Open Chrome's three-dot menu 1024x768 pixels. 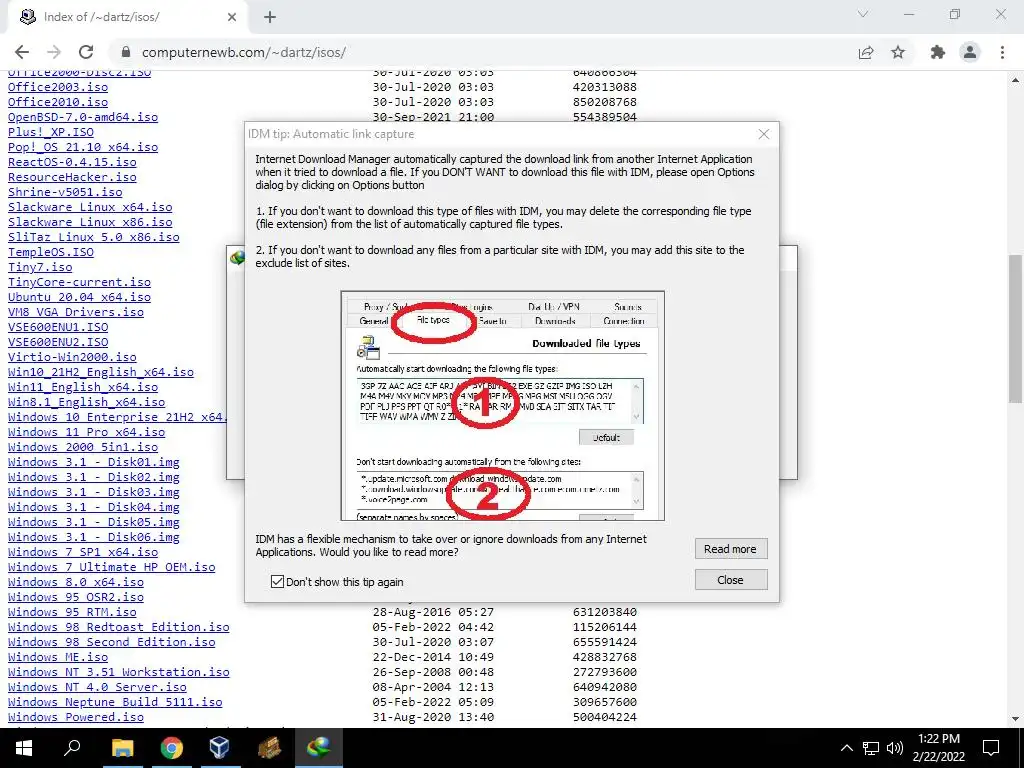pyautogui.click(x=1002, y=52)
